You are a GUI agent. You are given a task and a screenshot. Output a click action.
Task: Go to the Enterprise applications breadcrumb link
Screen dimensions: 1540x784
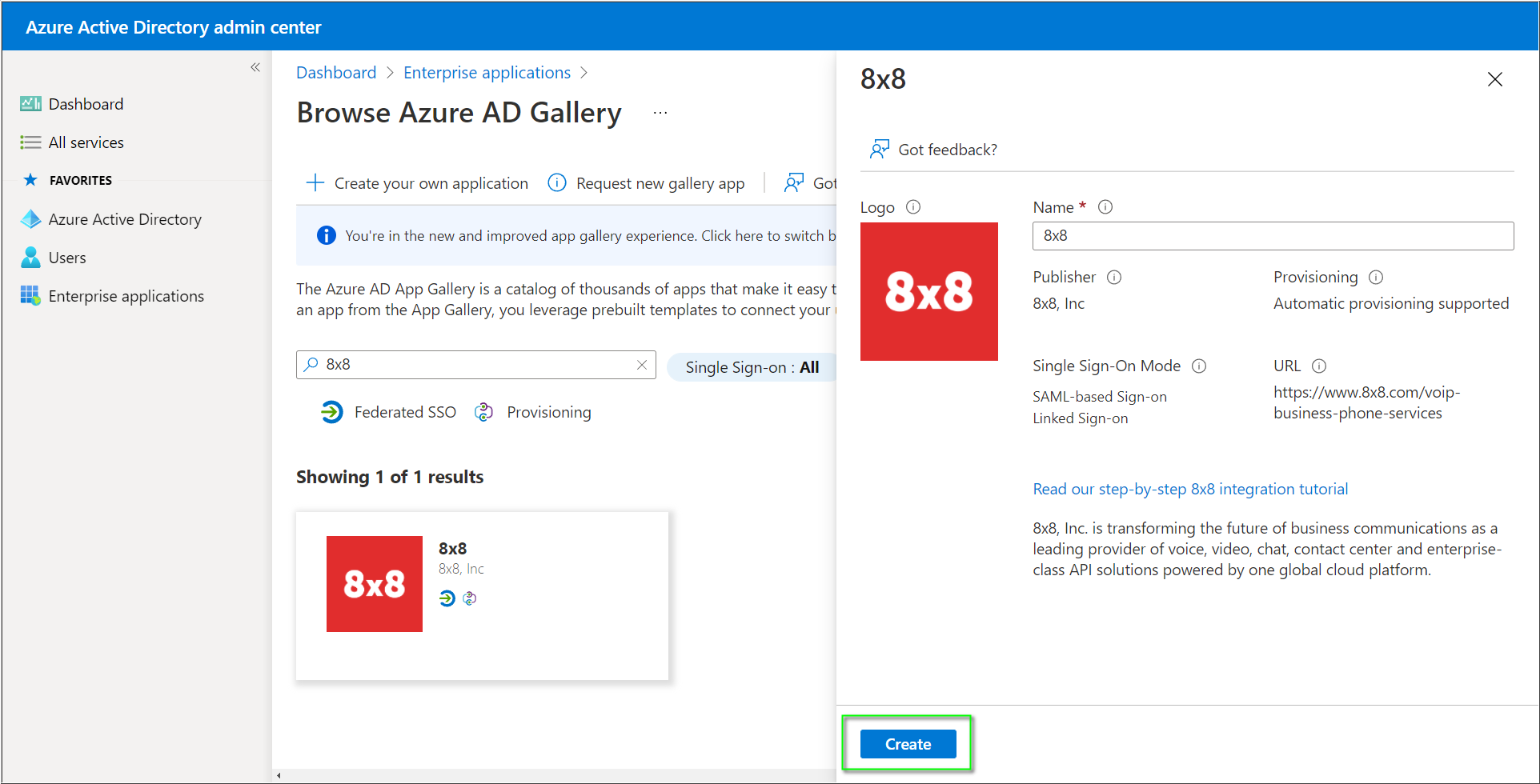click(487, 73)
